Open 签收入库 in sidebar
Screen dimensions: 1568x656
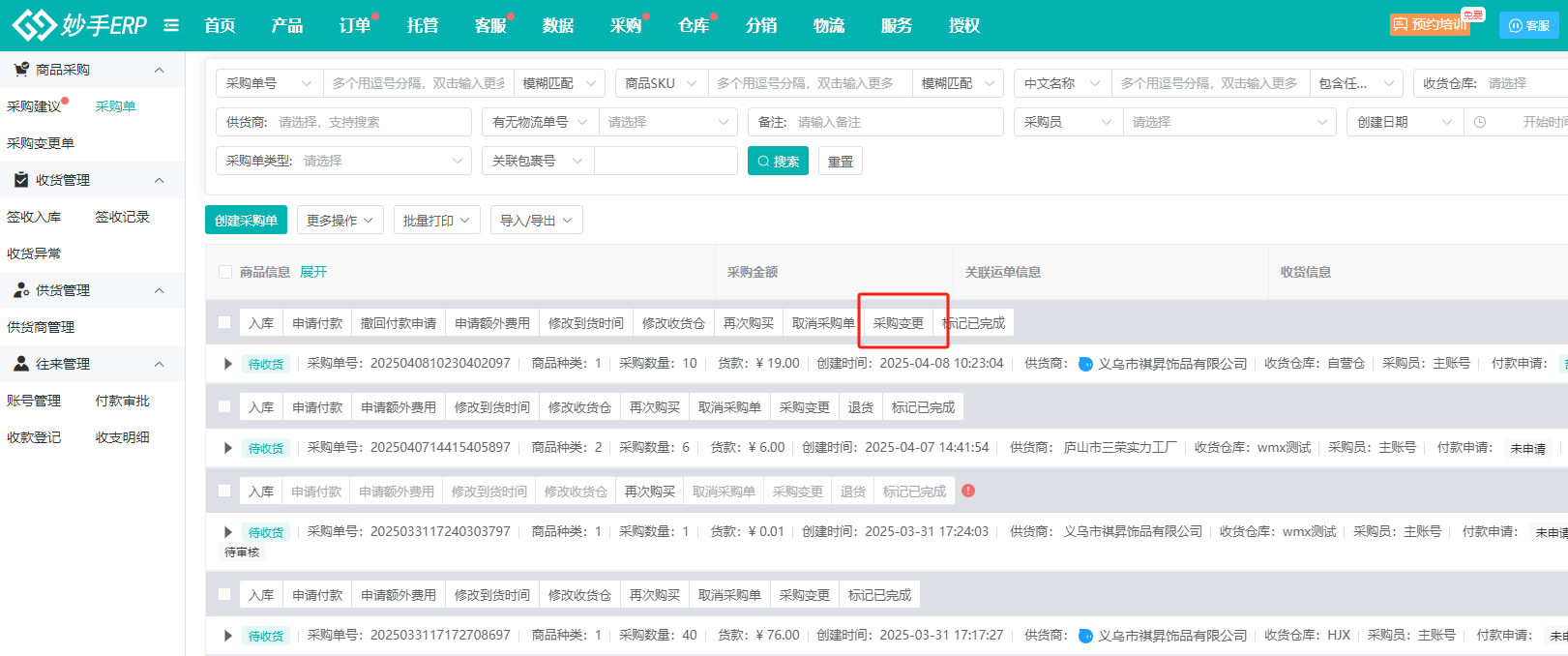pos(34,217)
